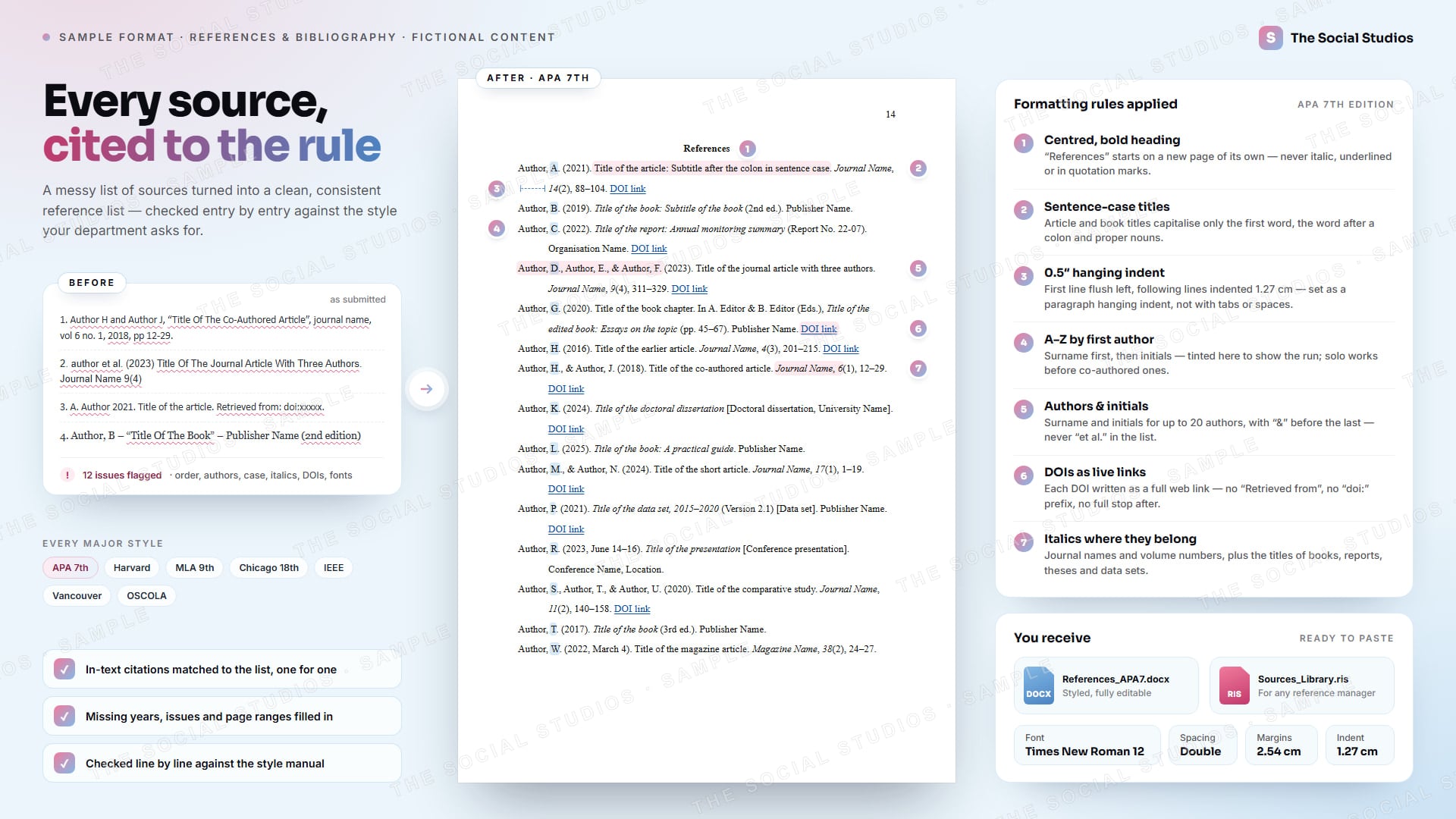Select the APA 7th style chip
1456x819 pixels.
click(x=71, y=568)
